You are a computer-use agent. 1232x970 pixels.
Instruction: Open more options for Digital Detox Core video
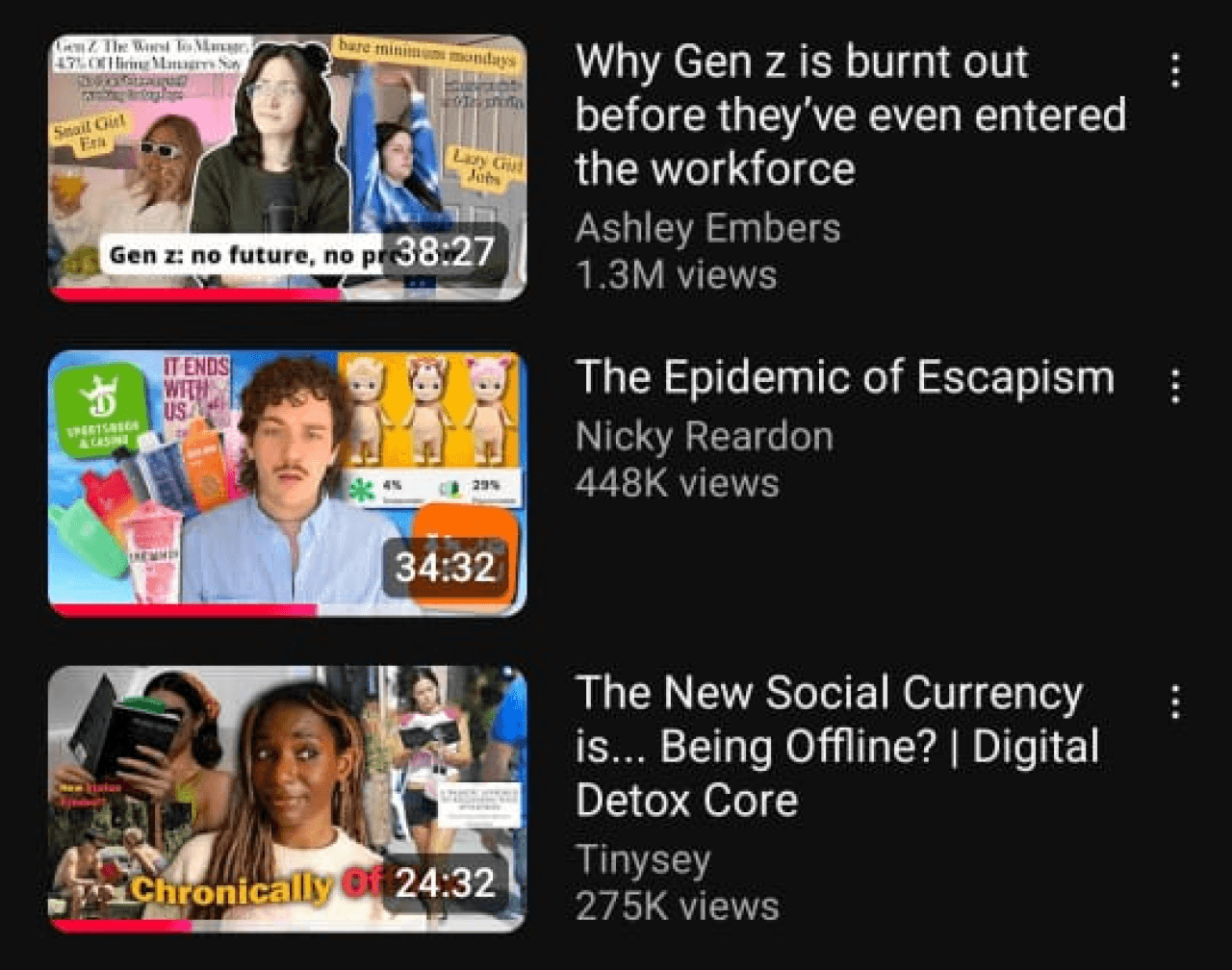click(x=1174, y=702)
